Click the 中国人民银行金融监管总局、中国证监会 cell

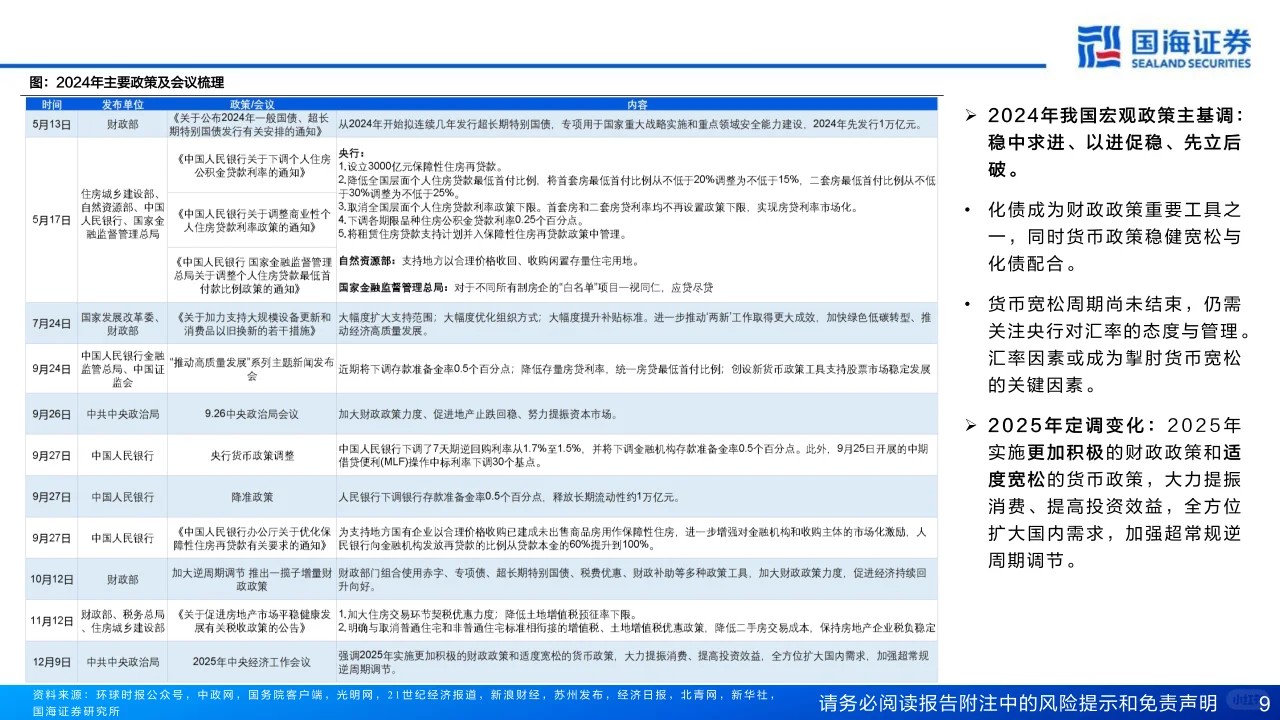(x=123, y=369)
